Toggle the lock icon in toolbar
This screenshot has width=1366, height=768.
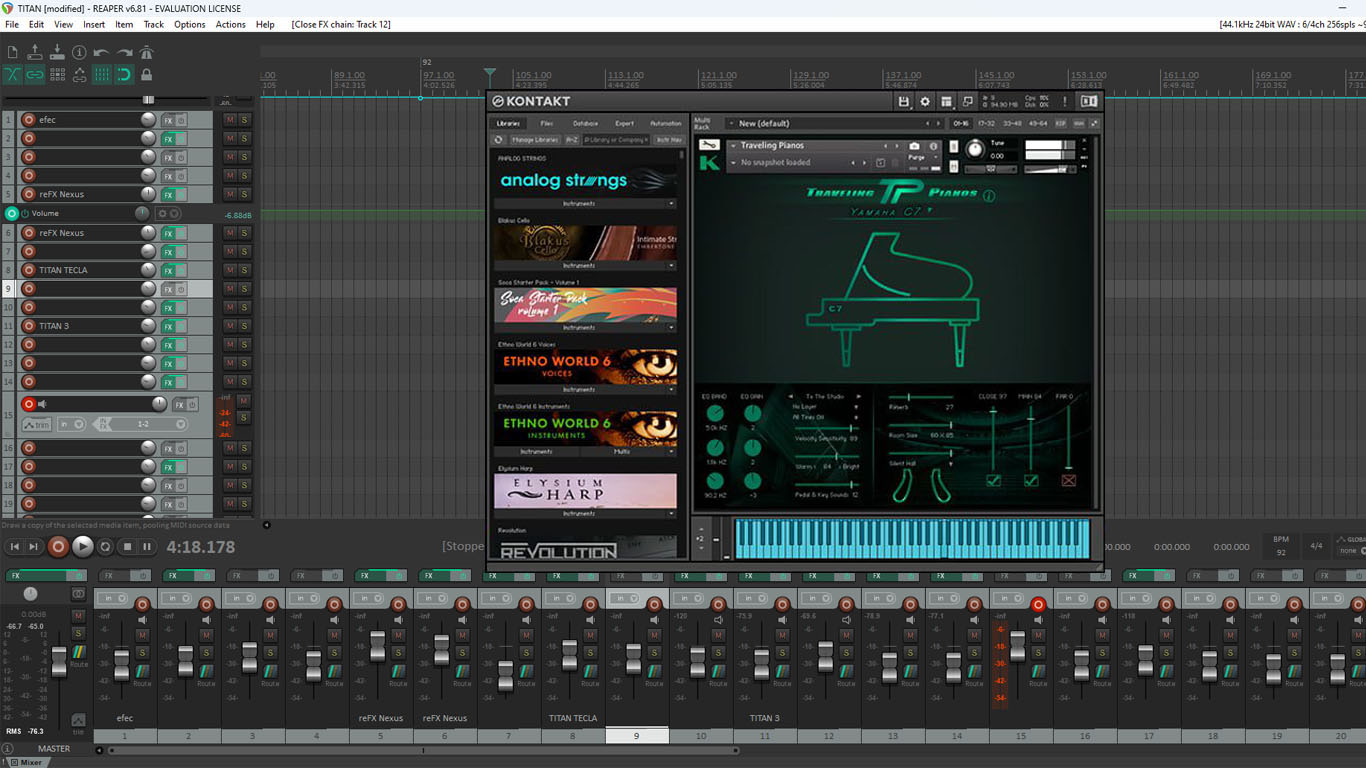coord(146,74)
